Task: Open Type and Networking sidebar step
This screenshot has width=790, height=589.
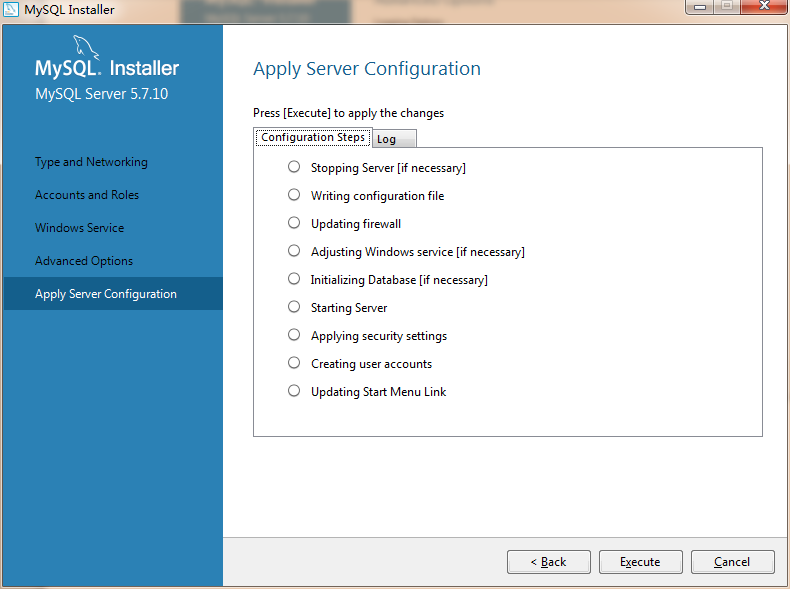Action: tap(91, 162)
